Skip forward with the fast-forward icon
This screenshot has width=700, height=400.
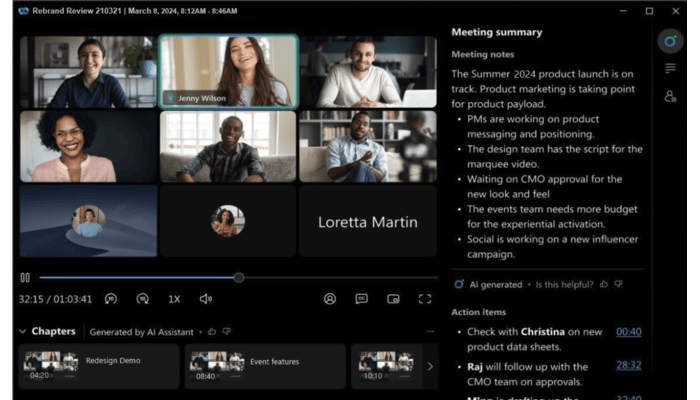pyautogui.click(x=142, y=299)
